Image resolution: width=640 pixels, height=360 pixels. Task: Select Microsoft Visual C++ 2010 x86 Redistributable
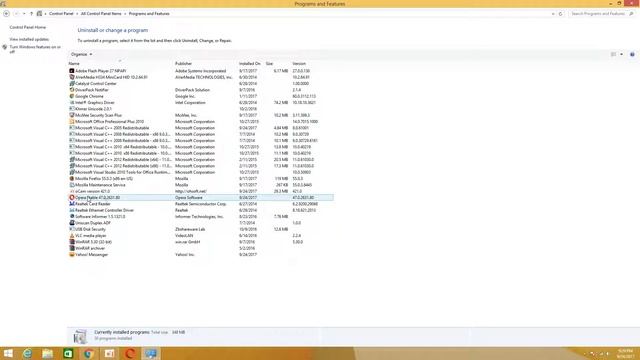coord(200,153)
